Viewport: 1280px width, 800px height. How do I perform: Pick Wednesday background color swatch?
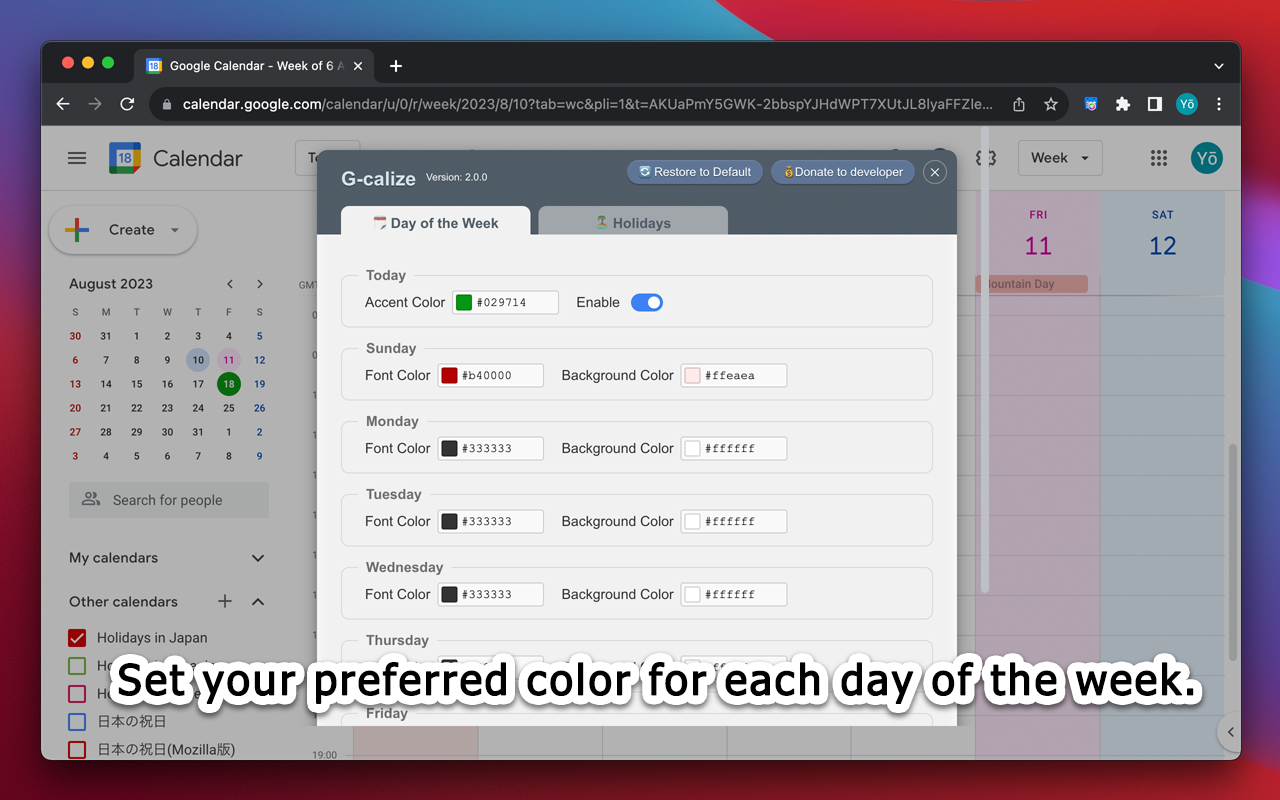693,594
